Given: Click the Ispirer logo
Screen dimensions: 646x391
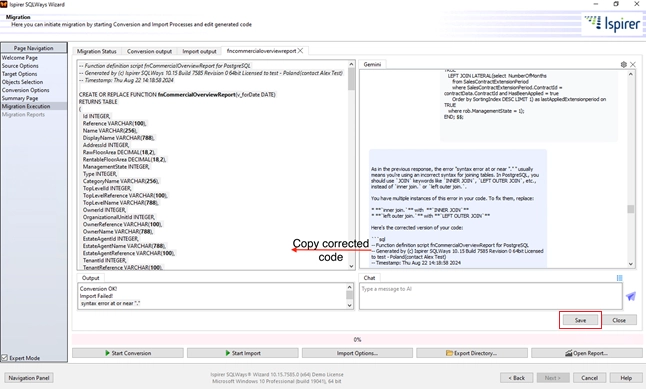Looking at the screenshot, I should click(x=612, y=24).
